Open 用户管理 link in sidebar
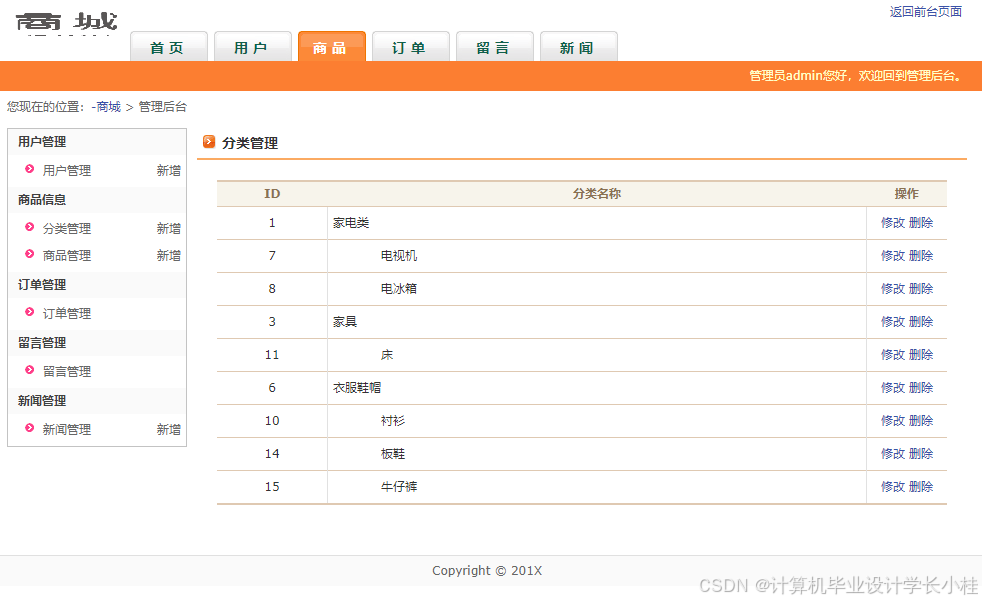982x603 pixels. 67,170
